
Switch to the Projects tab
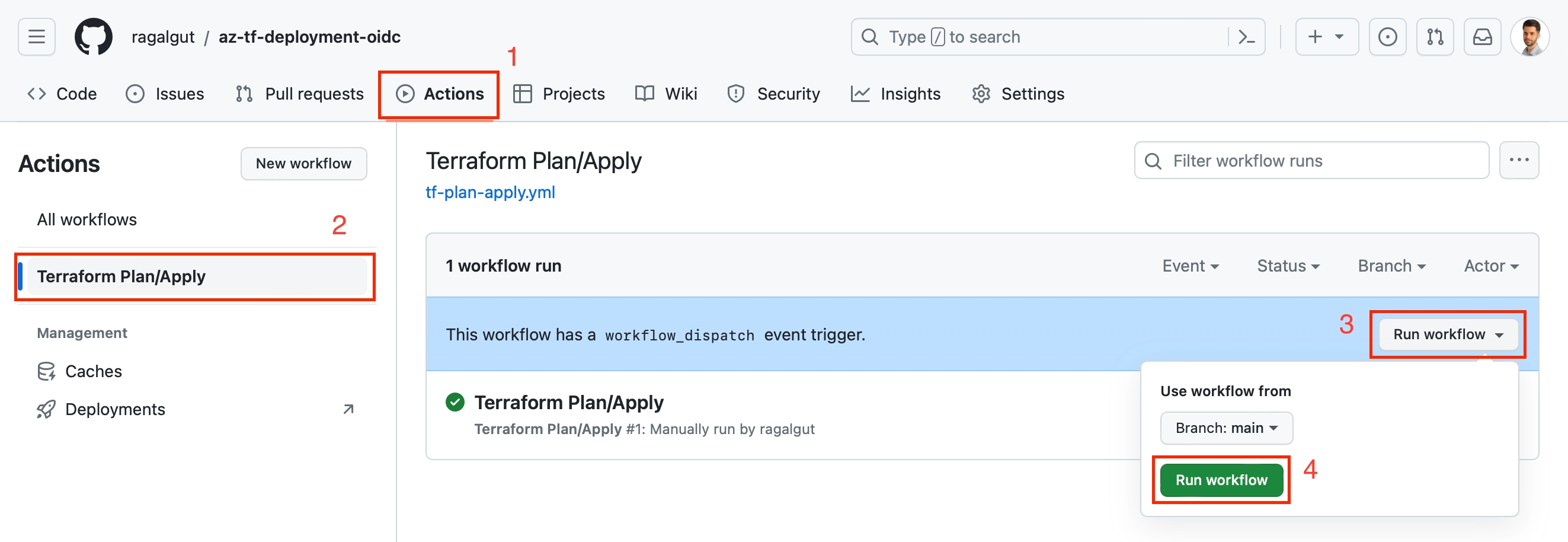(x=559, y=94)
